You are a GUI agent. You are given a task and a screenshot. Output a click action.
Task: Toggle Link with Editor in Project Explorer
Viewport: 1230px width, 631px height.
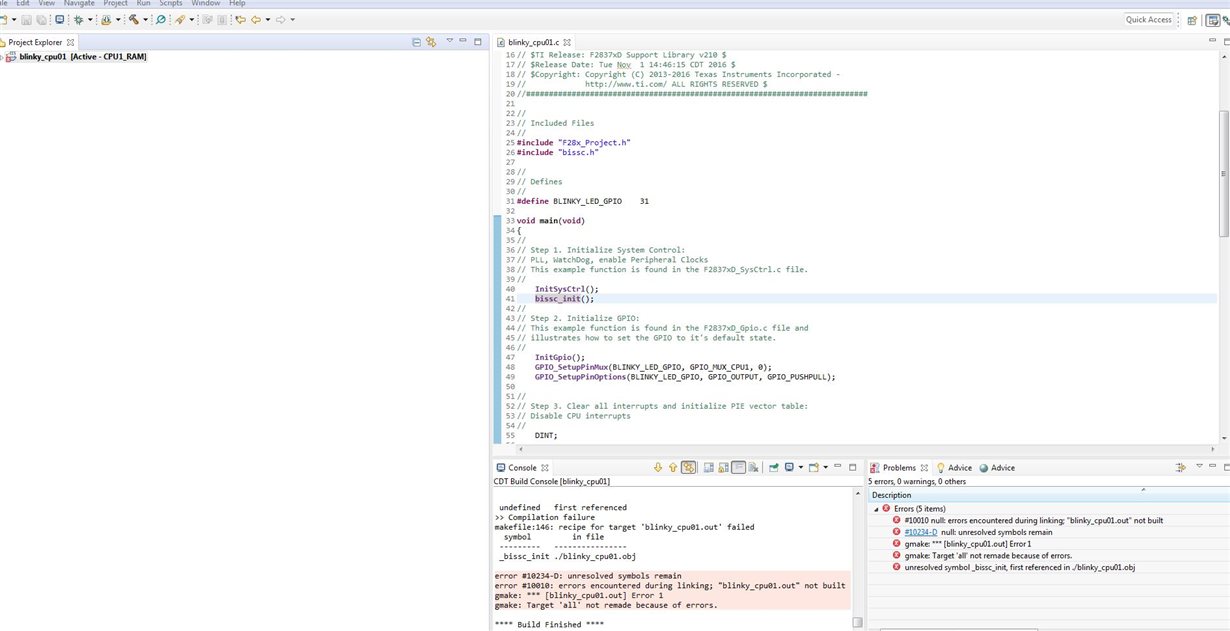coord(431,42)
